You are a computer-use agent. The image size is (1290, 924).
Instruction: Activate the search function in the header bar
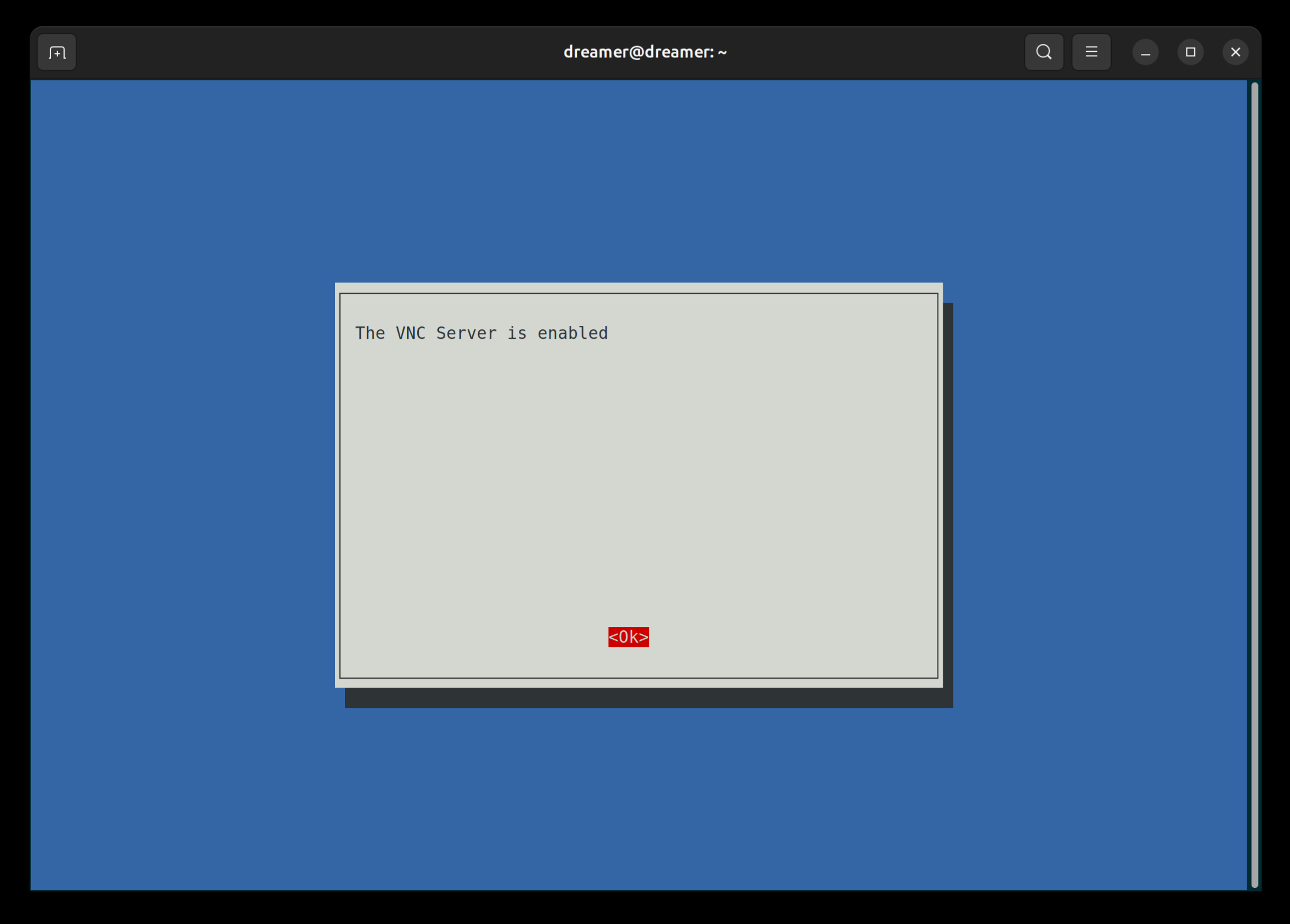[1043, 52]
